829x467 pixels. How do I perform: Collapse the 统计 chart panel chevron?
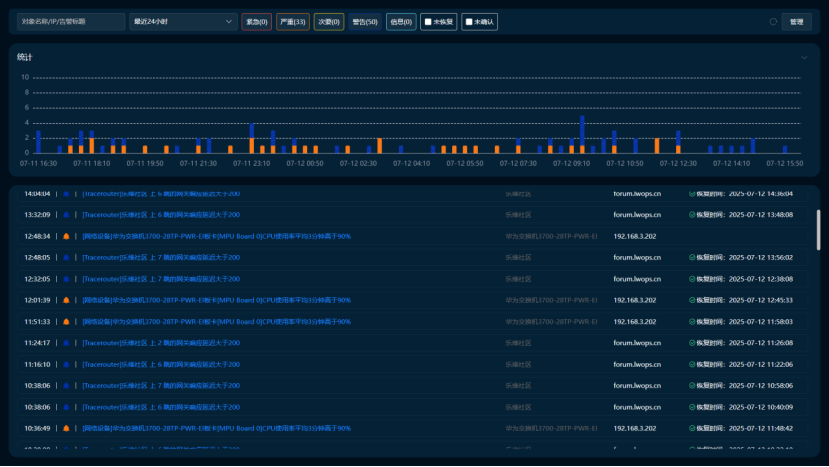point(804,57)
